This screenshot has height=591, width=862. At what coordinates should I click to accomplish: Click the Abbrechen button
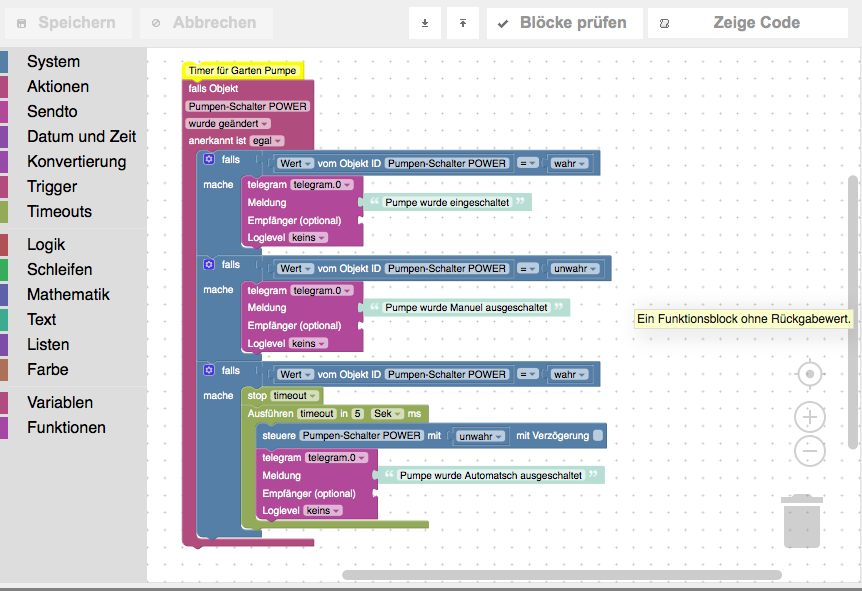pos(206,23)
